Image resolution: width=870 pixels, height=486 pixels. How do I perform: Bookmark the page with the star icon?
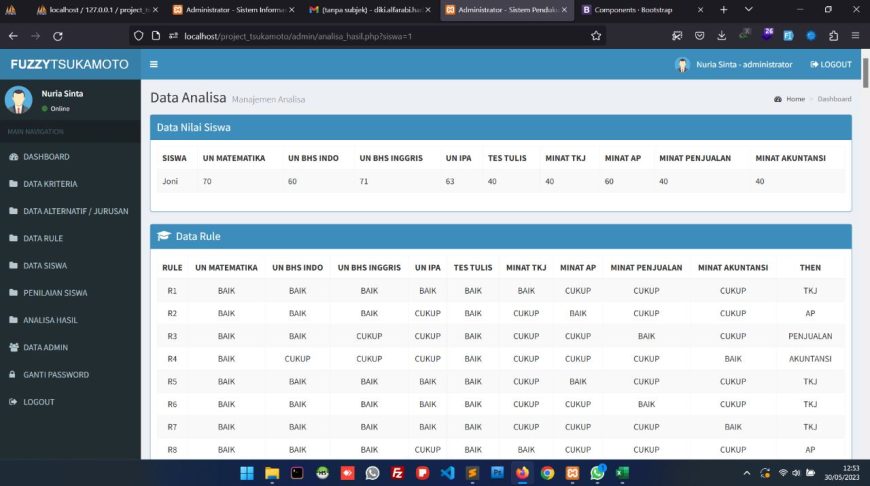[596, 36]
